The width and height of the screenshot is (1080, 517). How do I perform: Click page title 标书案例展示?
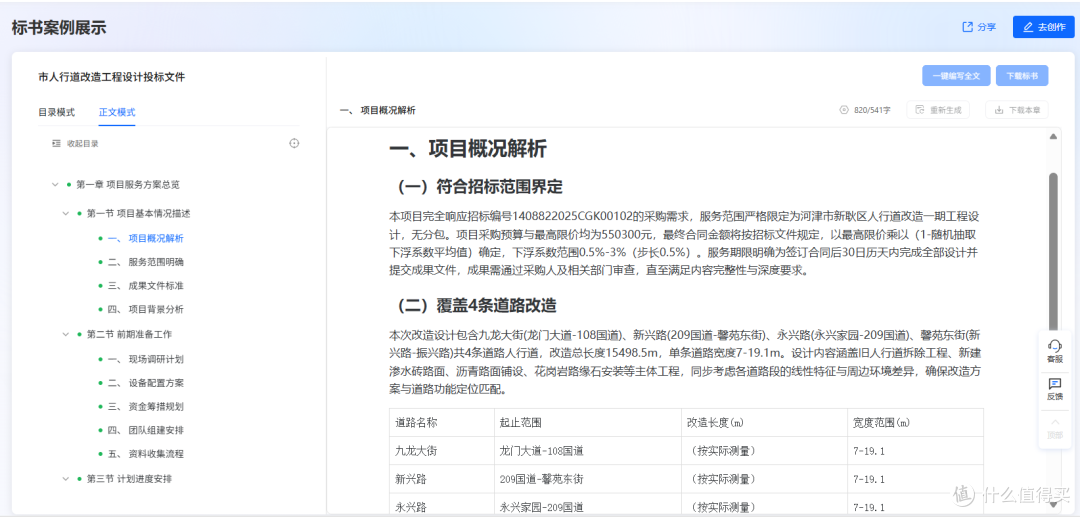point(59,28)
